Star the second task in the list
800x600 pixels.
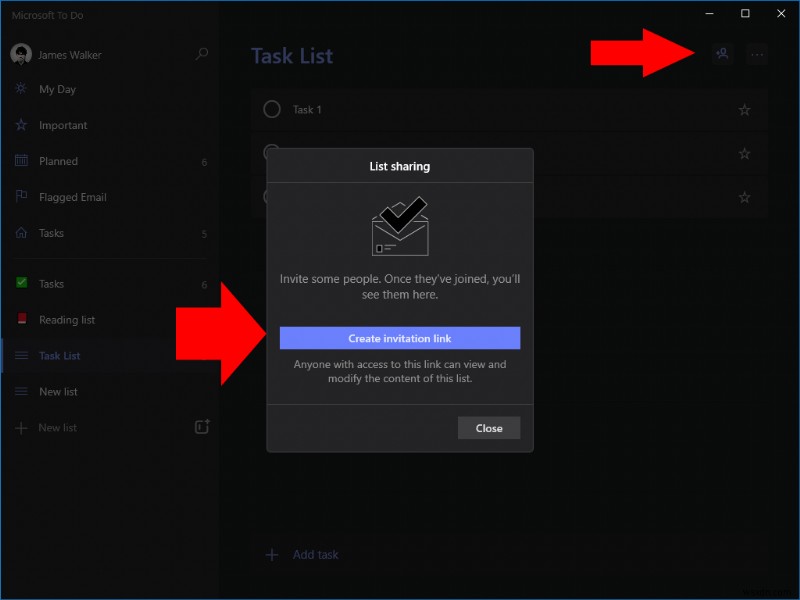[744, 154]
